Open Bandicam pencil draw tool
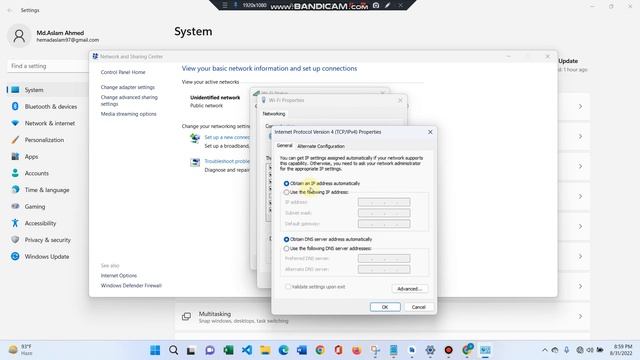 pos(387,5)
